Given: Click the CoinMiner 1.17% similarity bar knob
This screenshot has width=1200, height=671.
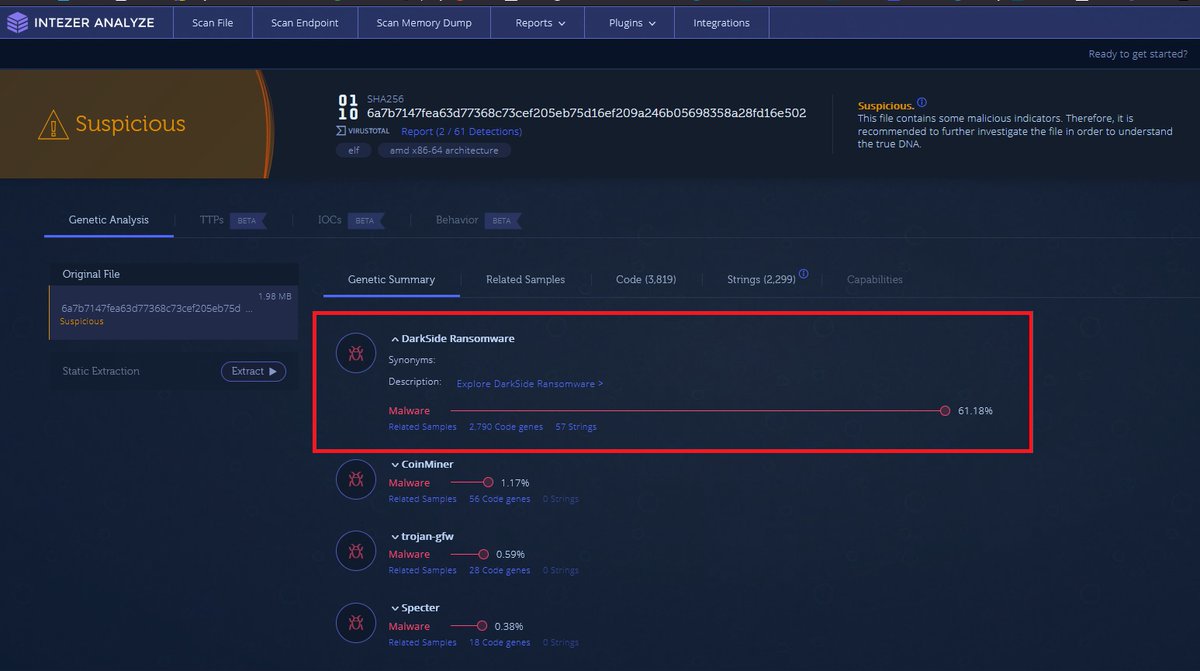Looking at the screenshot, I should click(488, 483).
